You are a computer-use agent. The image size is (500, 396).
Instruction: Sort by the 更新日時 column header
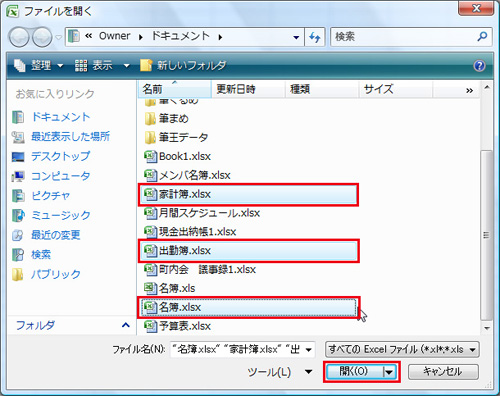[x=248, y=89]
